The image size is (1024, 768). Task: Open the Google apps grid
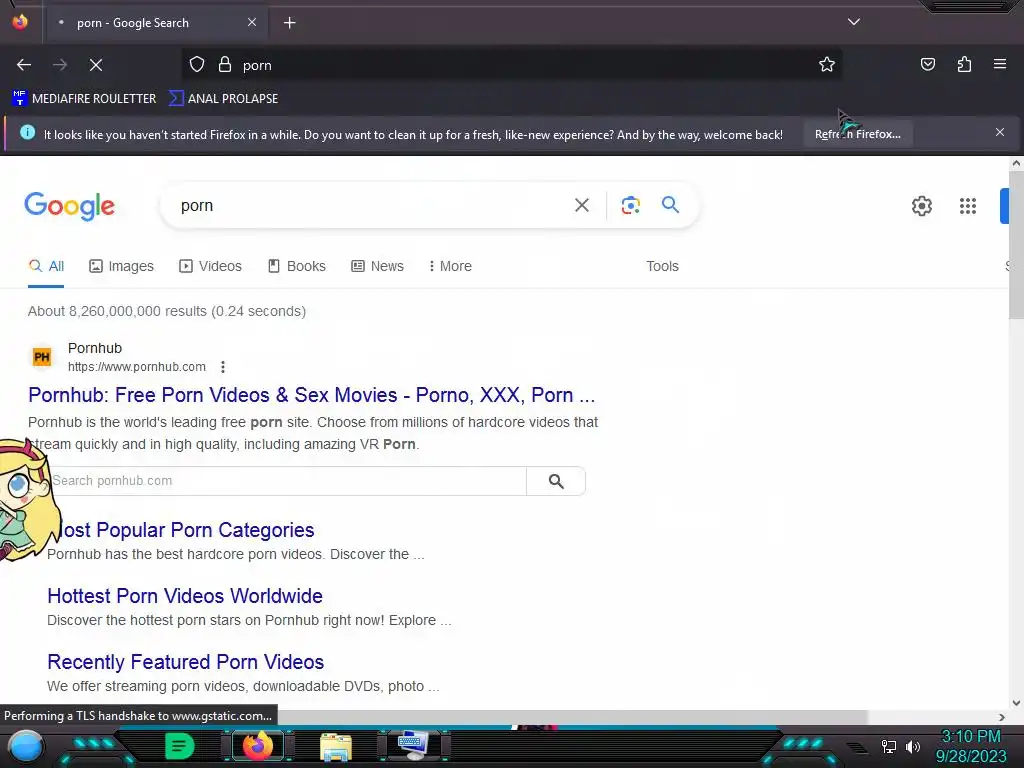[967, 206]
